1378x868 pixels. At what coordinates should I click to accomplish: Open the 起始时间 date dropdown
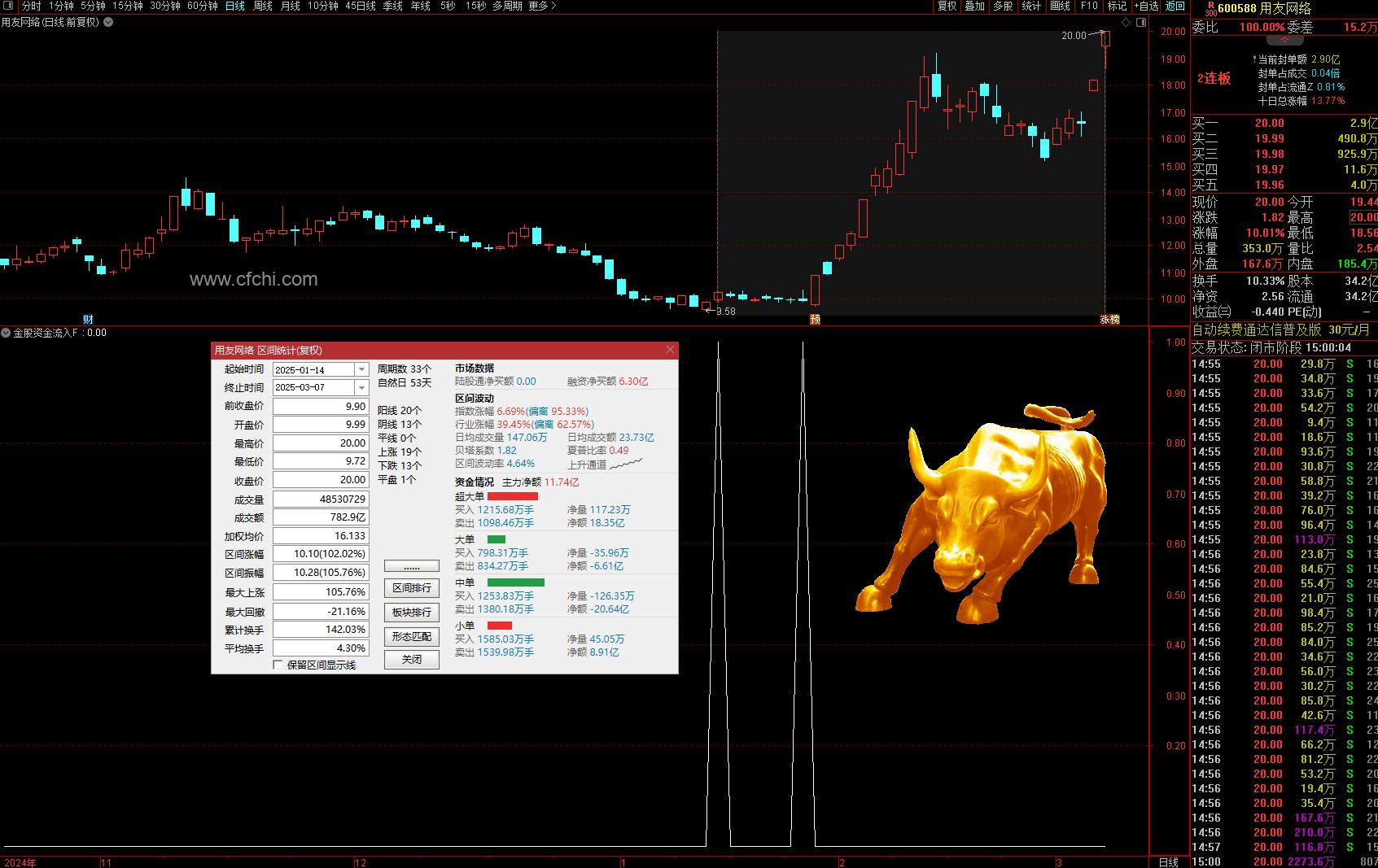361,369
